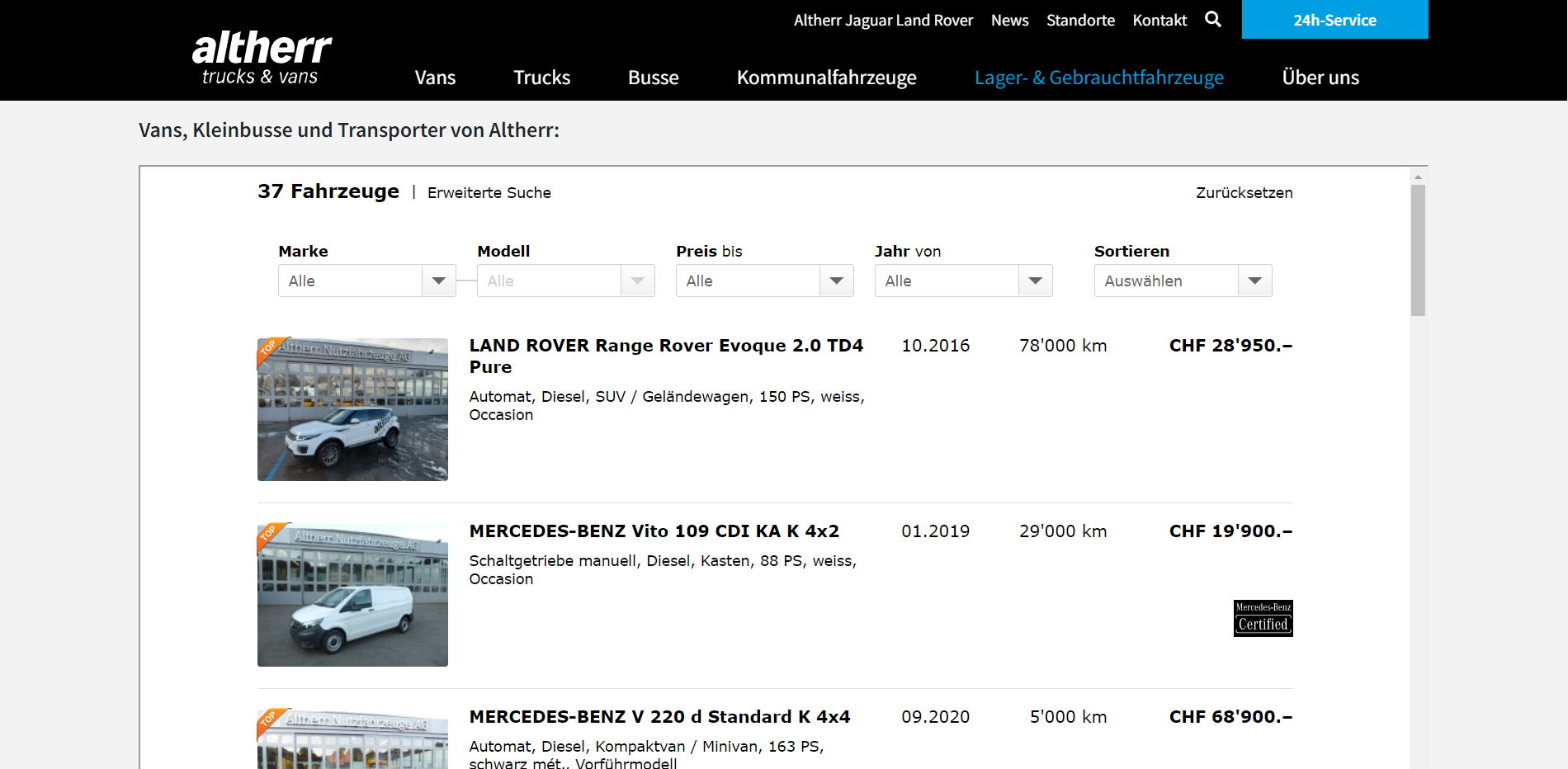Click the search magnifier icon
This screenshot has height=769, width=1568.
point(1212,19)
